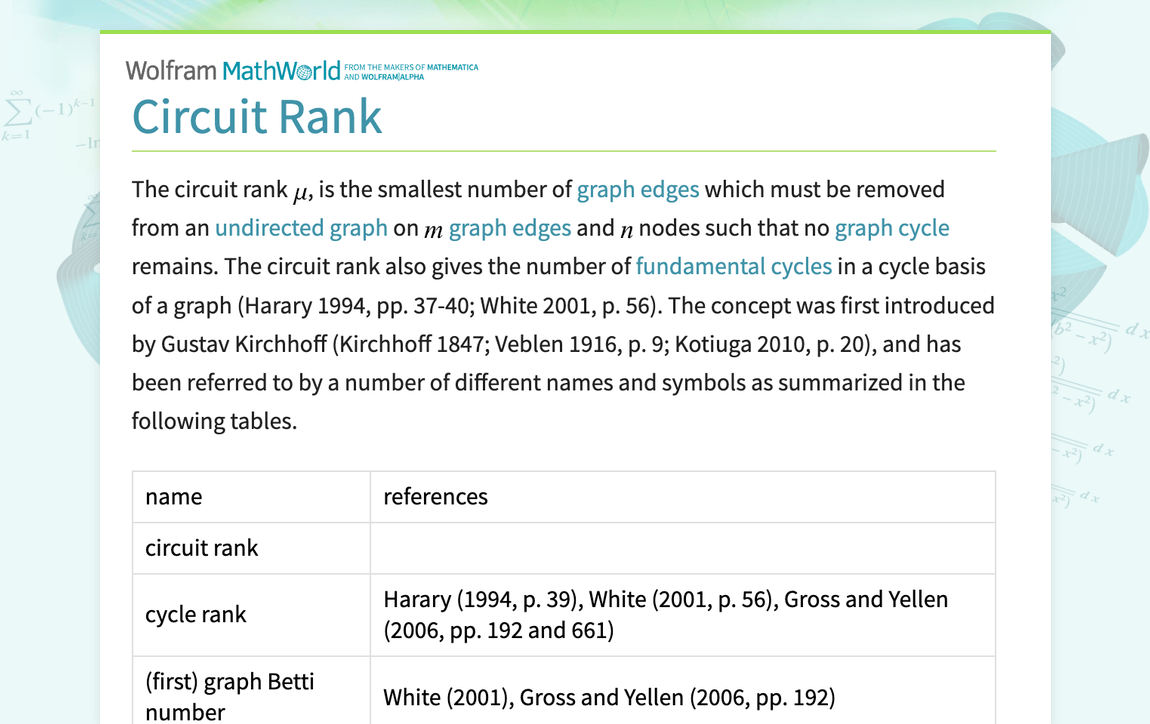This screenshot has width=1150, height=724.
Task: Click the fundamental cycles link
Action: (x=734, y=266)
